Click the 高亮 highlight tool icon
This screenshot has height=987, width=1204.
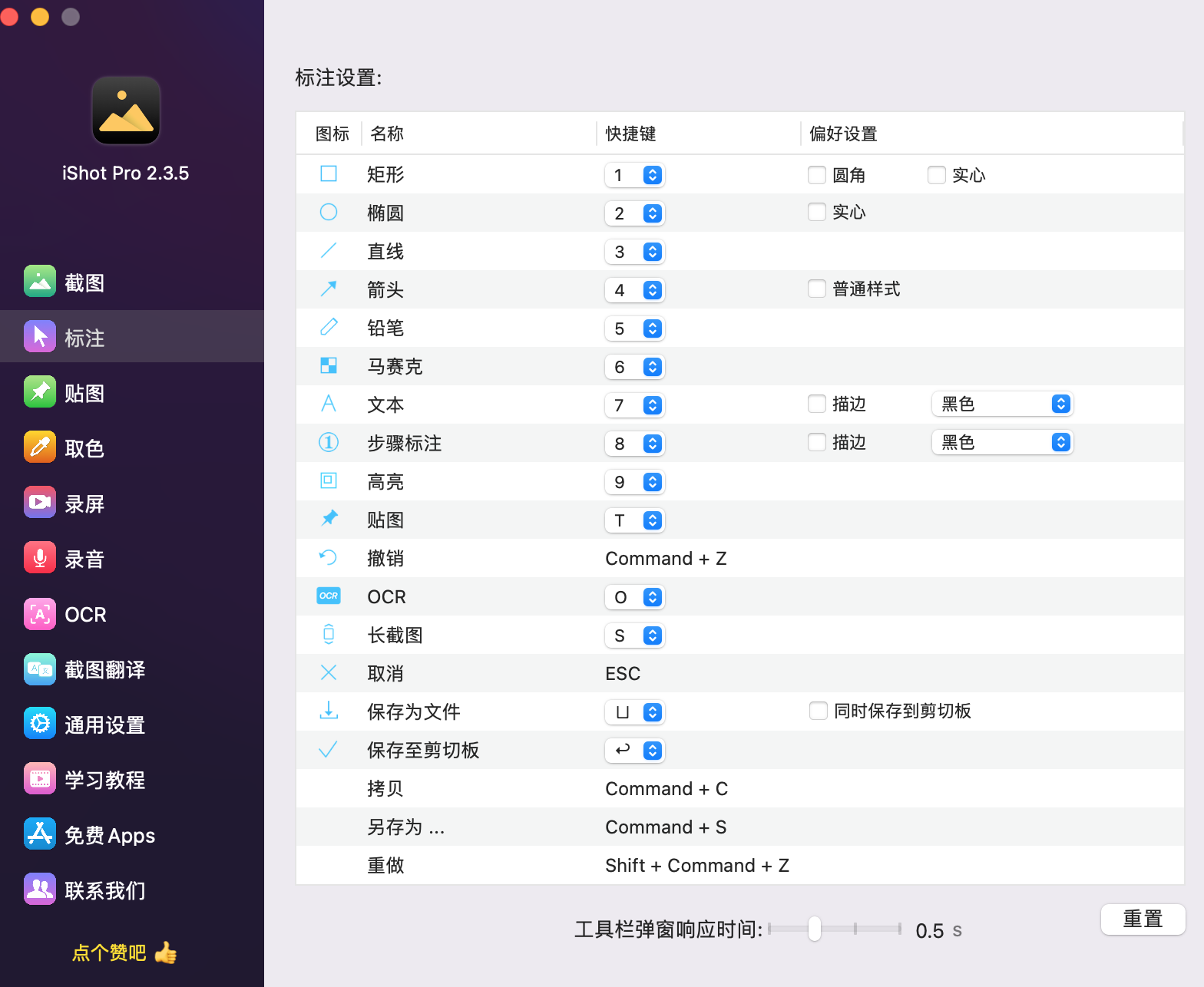tap(329, 480)
